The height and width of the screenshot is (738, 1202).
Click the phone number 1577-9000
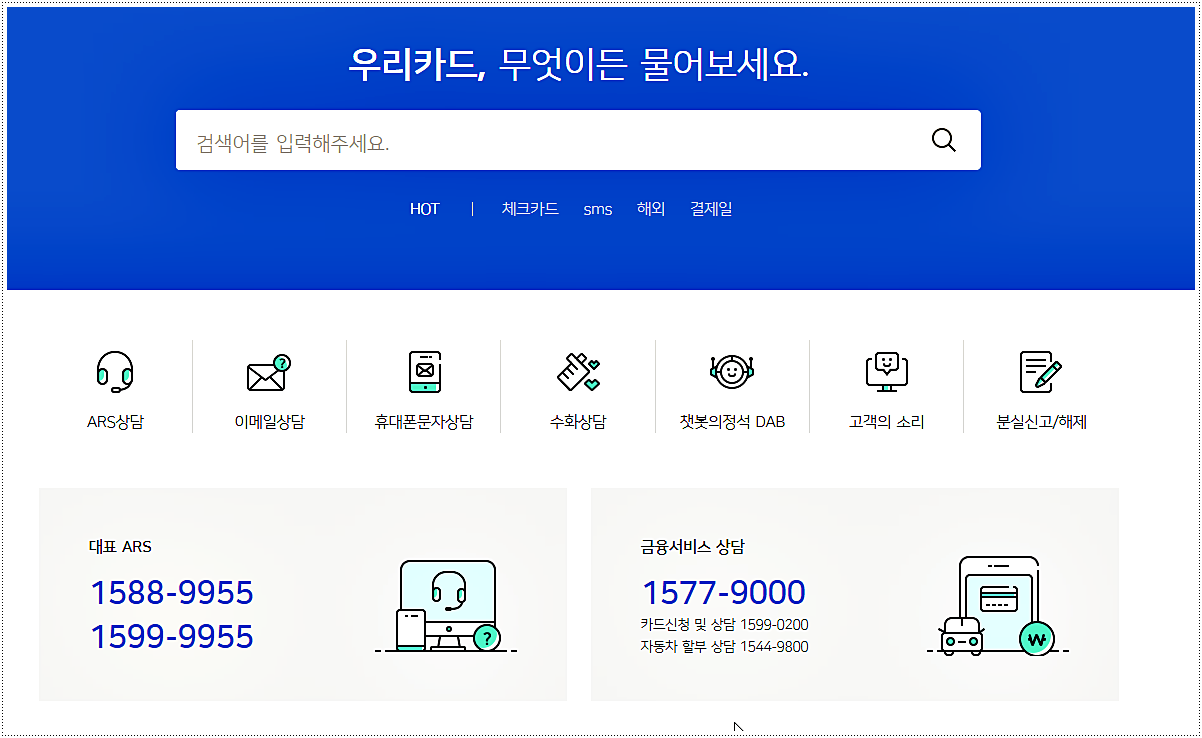pyautogui.click(x=723, y=593)
